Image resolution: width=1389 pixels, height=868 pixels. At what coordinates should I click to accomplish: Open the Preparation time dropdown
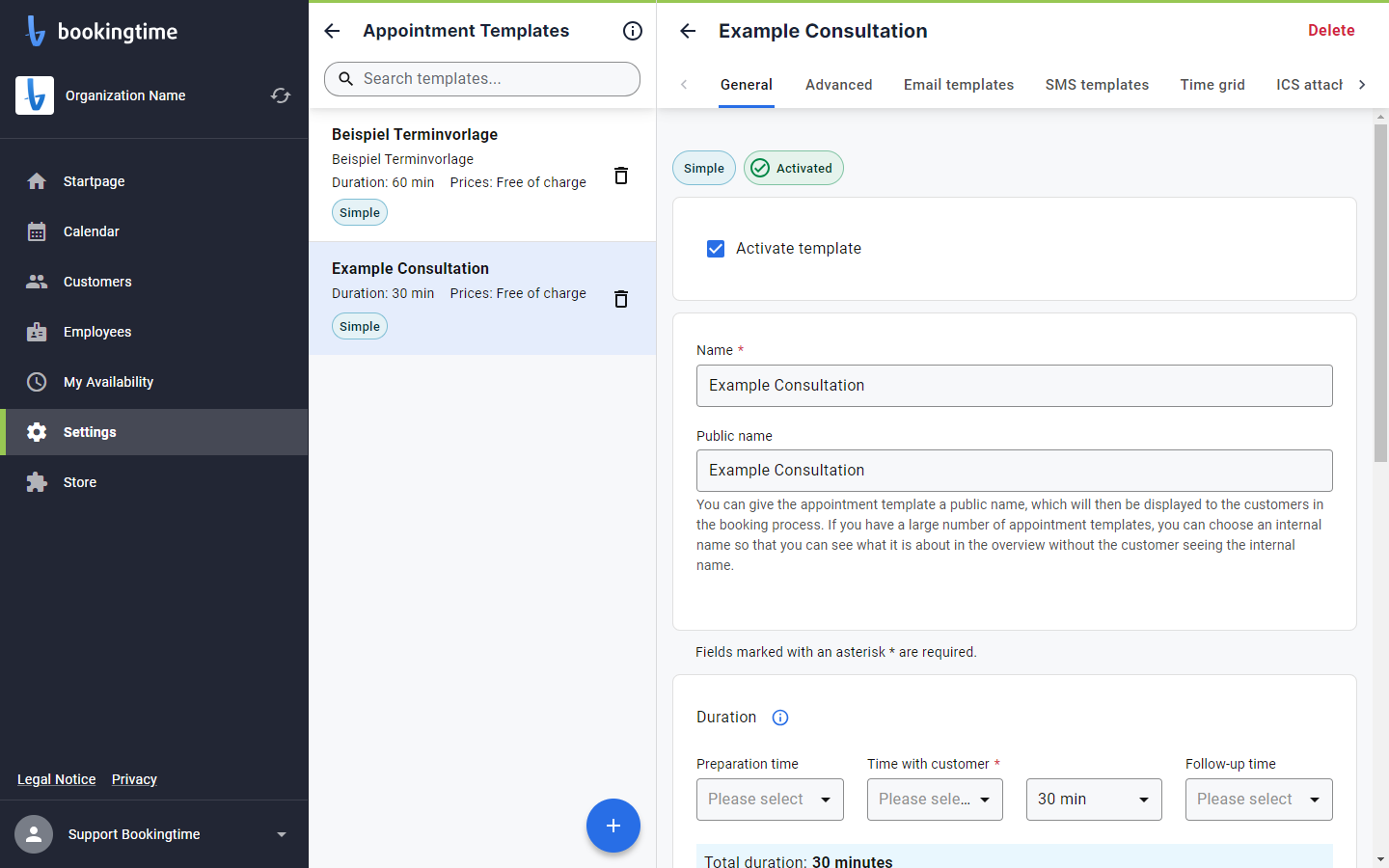(770, 800)
